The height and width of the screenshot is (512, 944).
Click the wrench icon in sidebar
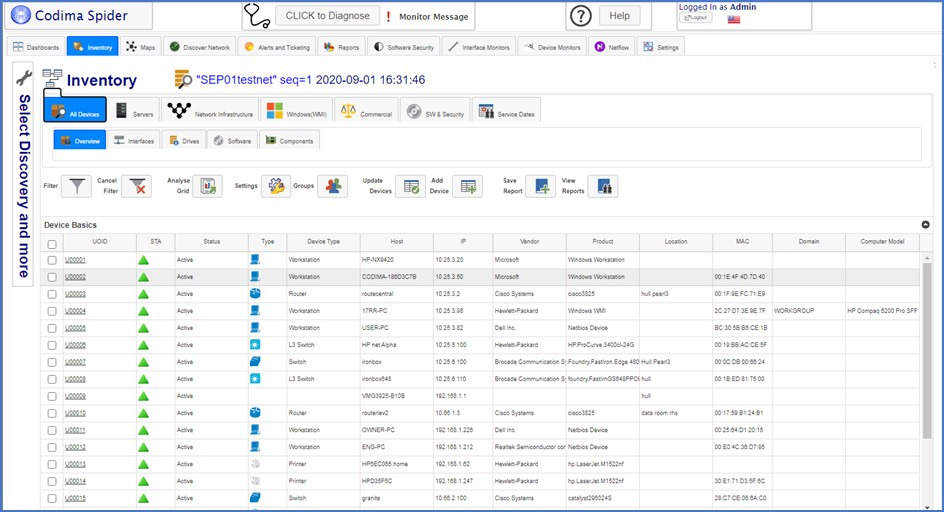24,77
